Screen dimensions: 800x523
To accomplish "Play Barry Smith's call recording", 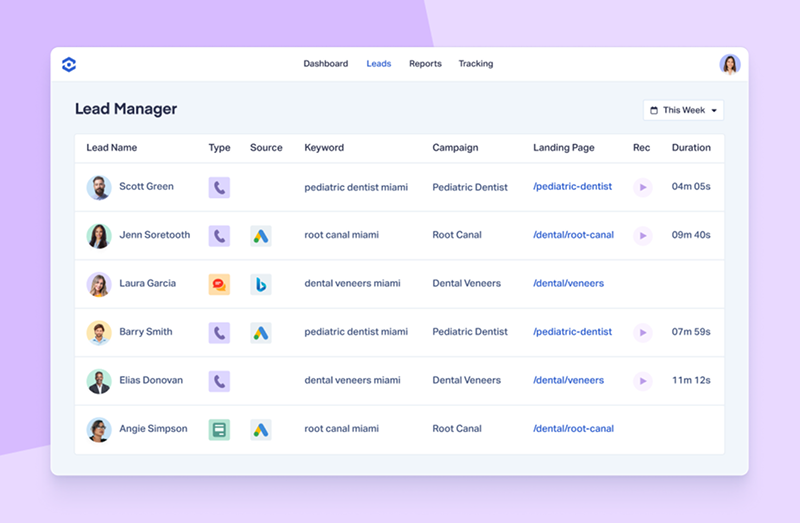I will (643, 333).
